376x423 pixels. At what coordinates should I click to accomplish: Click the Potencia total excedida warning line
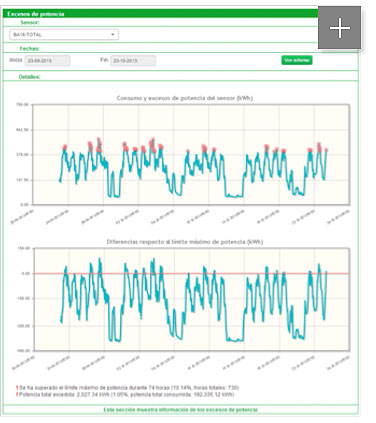pyautogui.click(x=125, y=395)
